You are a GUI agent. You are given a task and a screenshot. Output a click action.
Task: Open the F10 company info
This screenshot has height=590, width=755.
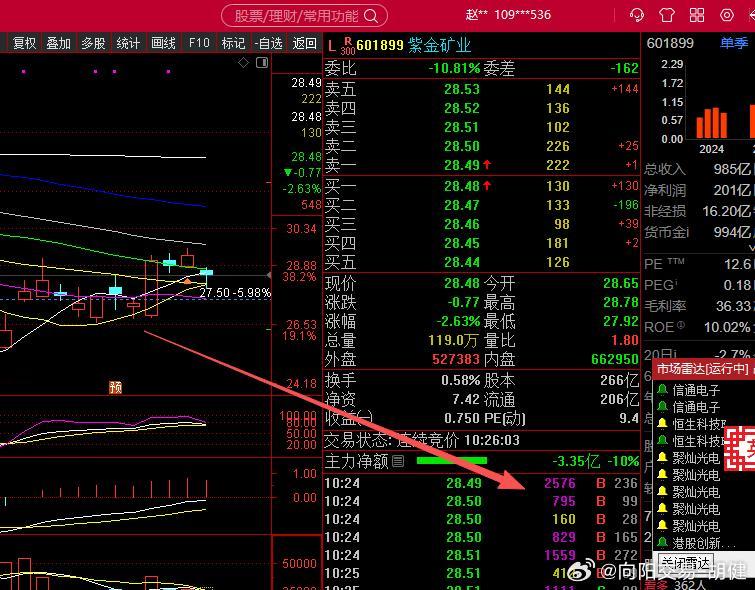coord(199,43)
